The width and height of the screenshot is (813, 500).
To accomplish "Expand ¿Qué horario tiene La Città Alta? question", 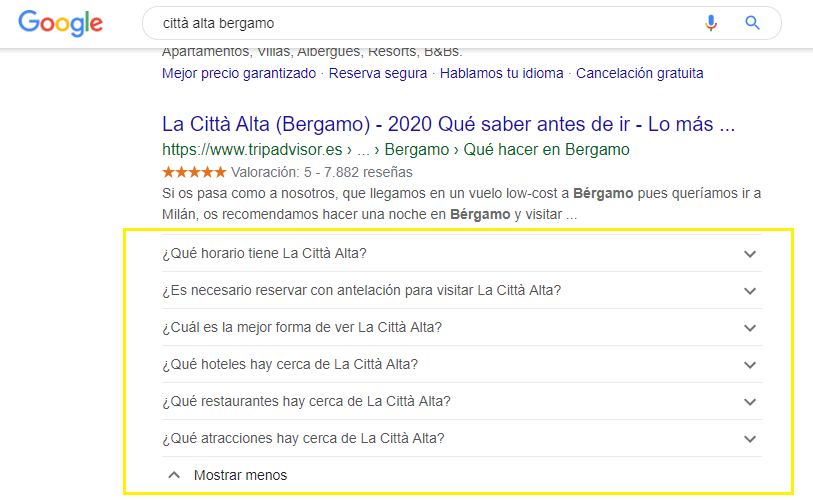I will 461,253.
